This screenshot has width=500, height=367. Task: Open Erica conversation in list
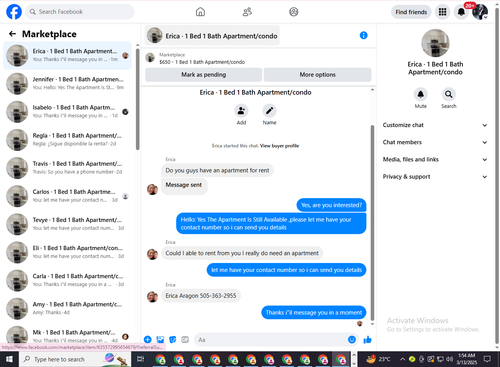(x=67, y=55)
